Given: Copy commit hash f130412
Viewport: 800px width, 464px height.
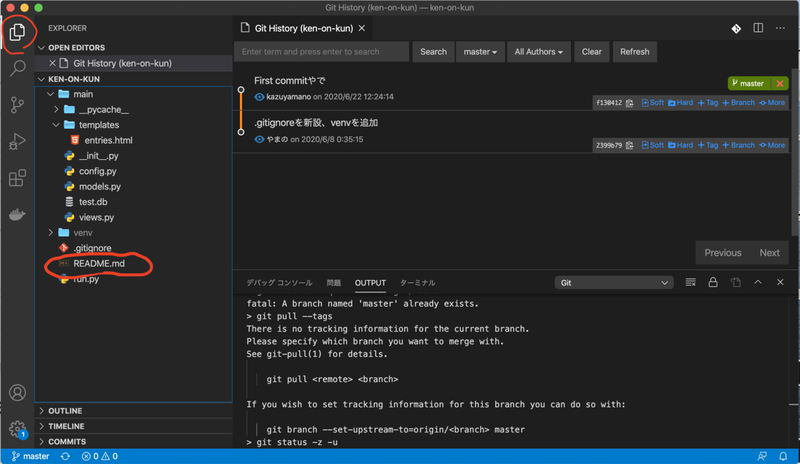Looking at the screenshot, I should 630,103.
